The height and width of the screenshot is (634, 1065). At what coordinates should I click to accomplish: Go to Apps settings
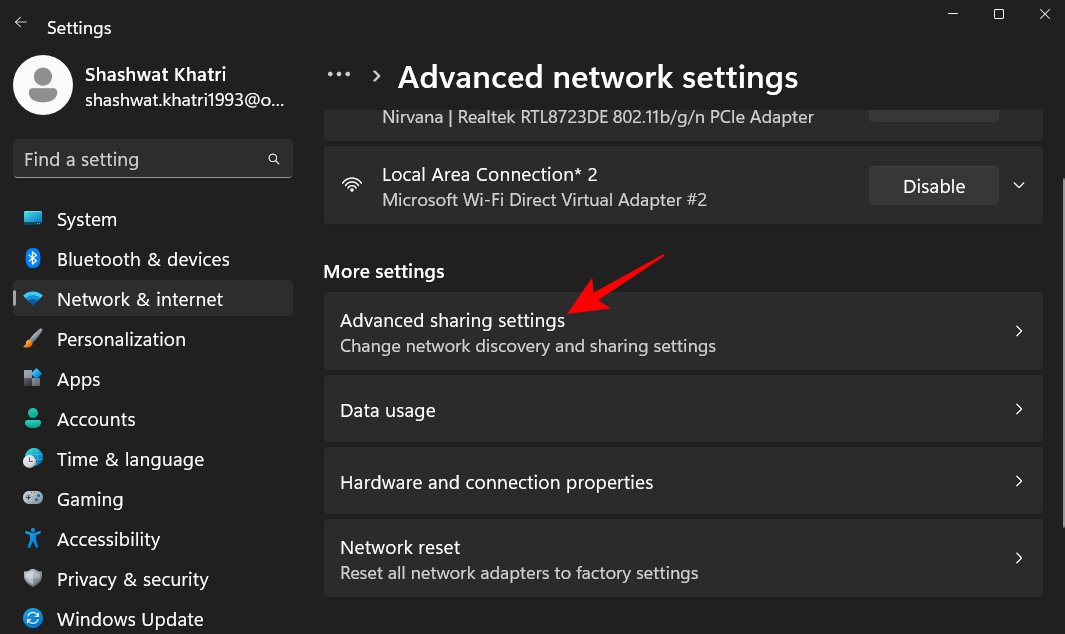(80, 379)
